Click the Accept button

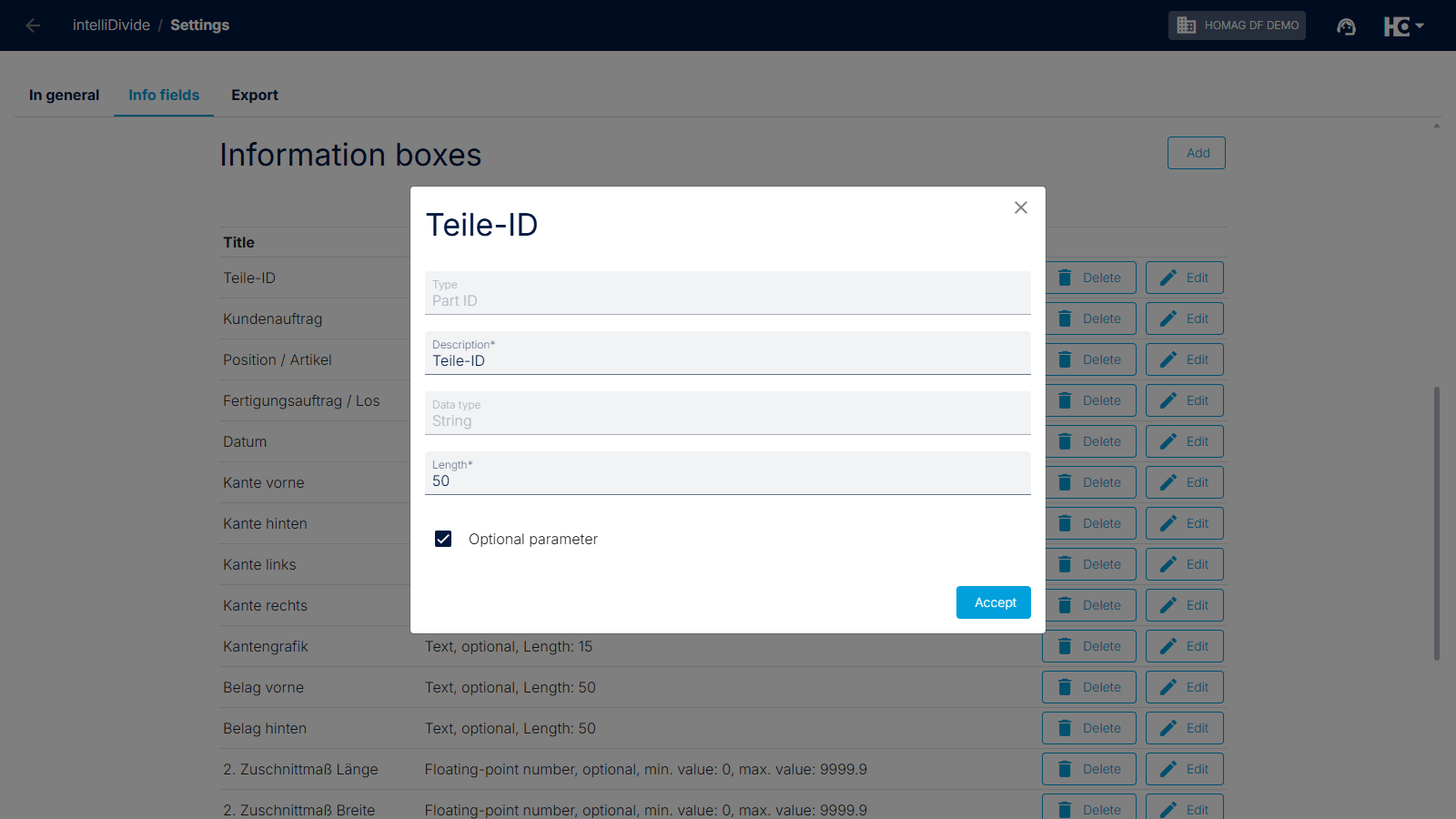click(994, 602)
